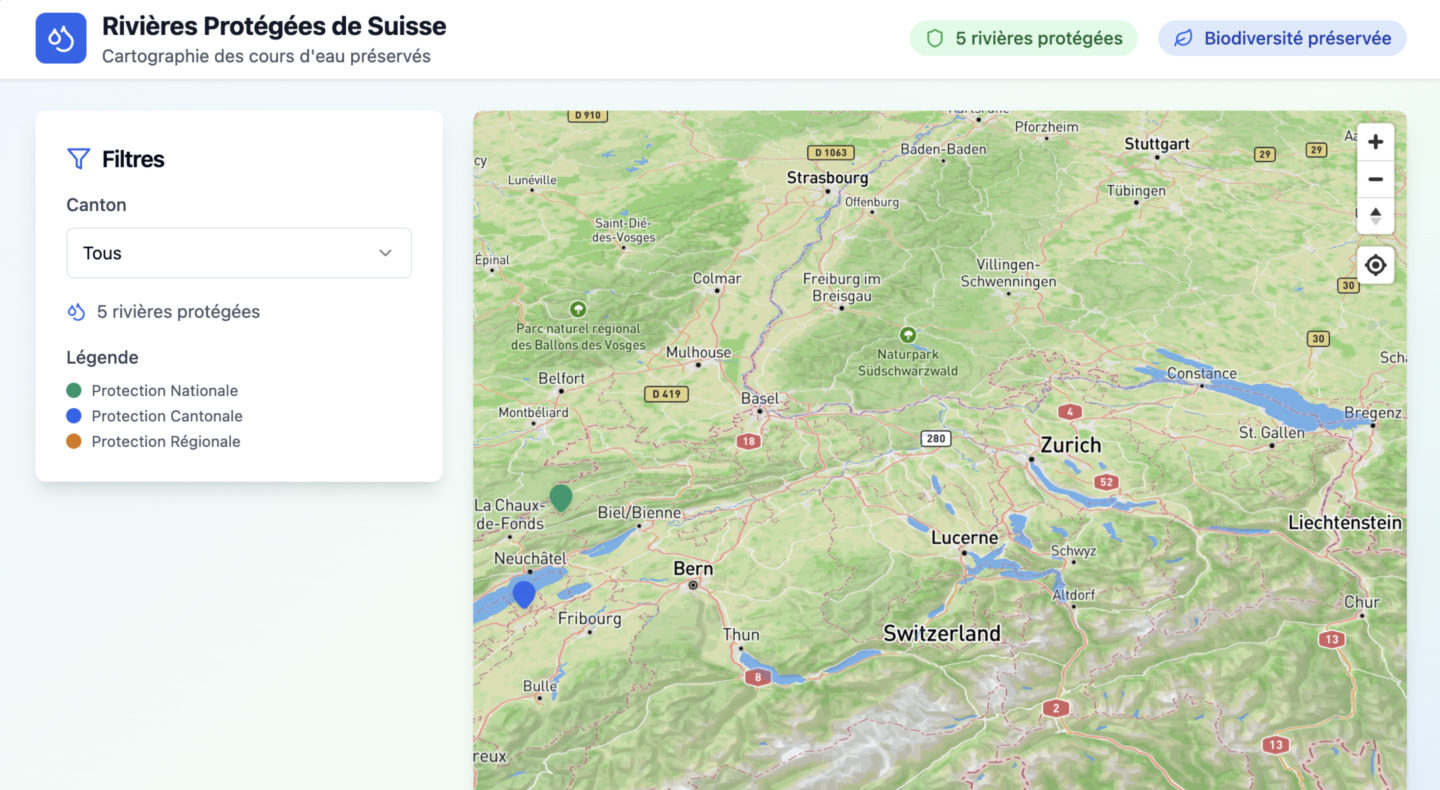Screen dimensions: 1440x790
Task: Select the blue map marker near Neuchâtel
Action: 524,594
